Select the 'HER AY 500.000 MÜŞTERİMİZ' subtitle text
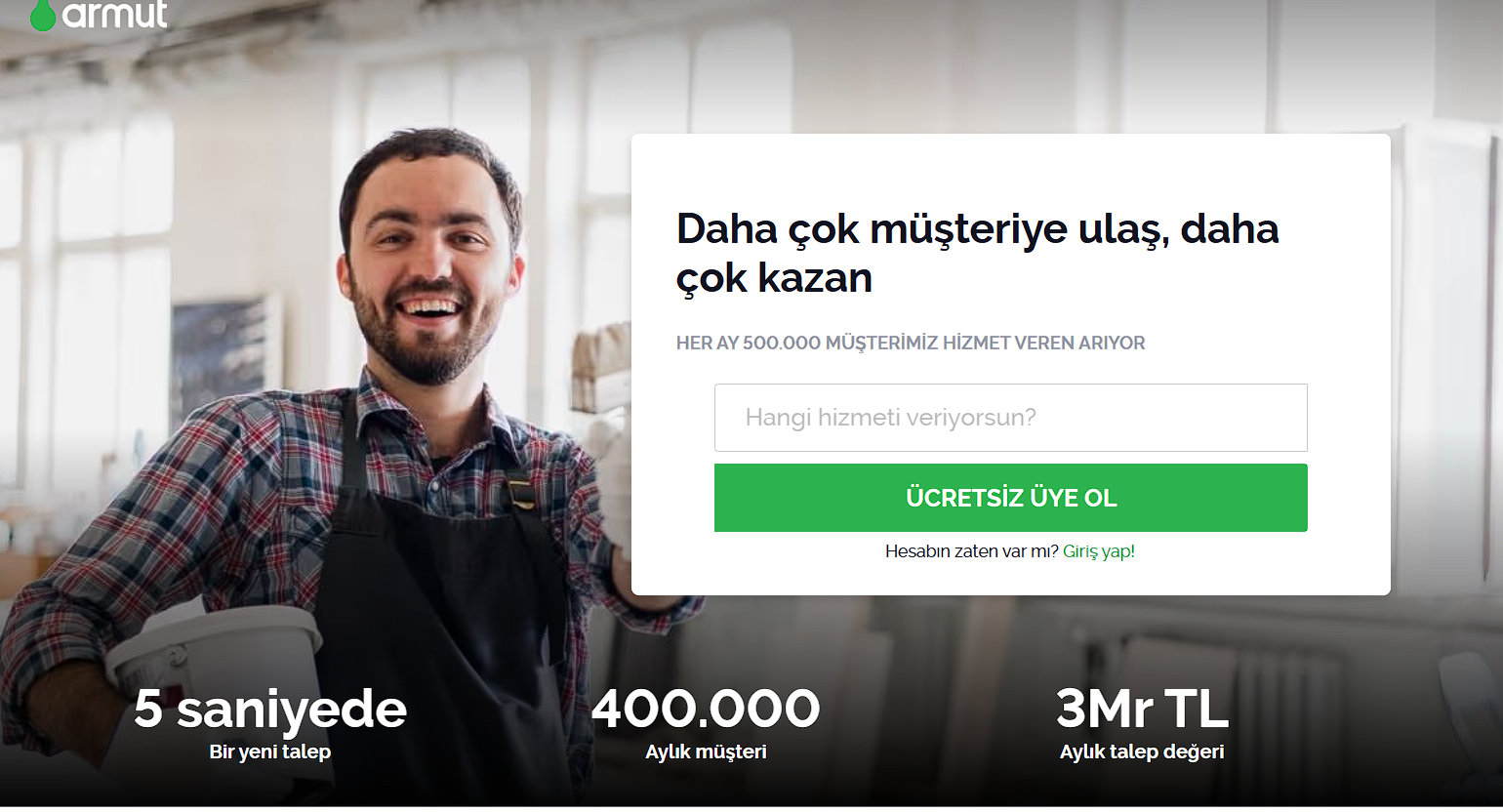 911,344
